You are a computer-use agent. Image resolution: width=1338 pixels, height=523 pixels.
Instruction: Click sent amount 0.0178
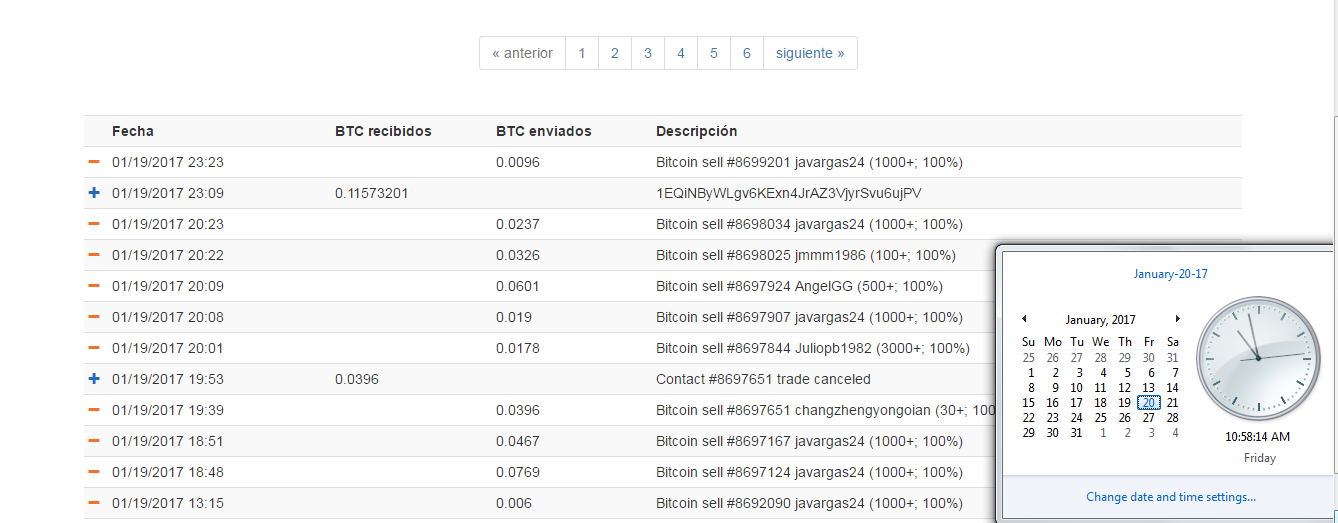pyautogui.click(x=518, y=348)
